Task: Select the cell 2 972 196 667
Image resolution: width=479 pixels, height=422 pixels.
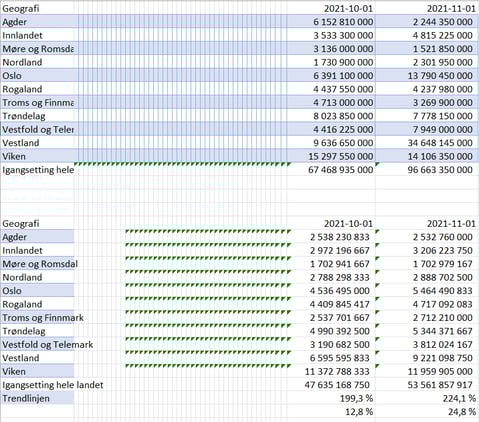Action: pos(340,251)
